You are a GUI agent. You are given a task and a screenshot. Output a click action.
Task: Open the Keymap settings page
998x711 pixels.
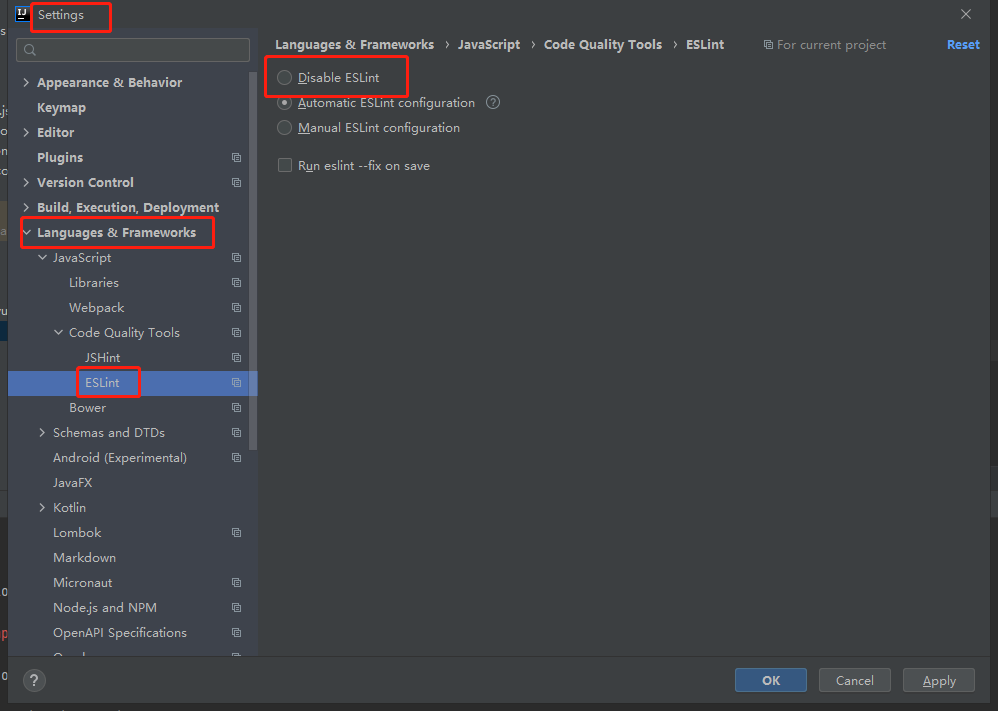(61, 108)
